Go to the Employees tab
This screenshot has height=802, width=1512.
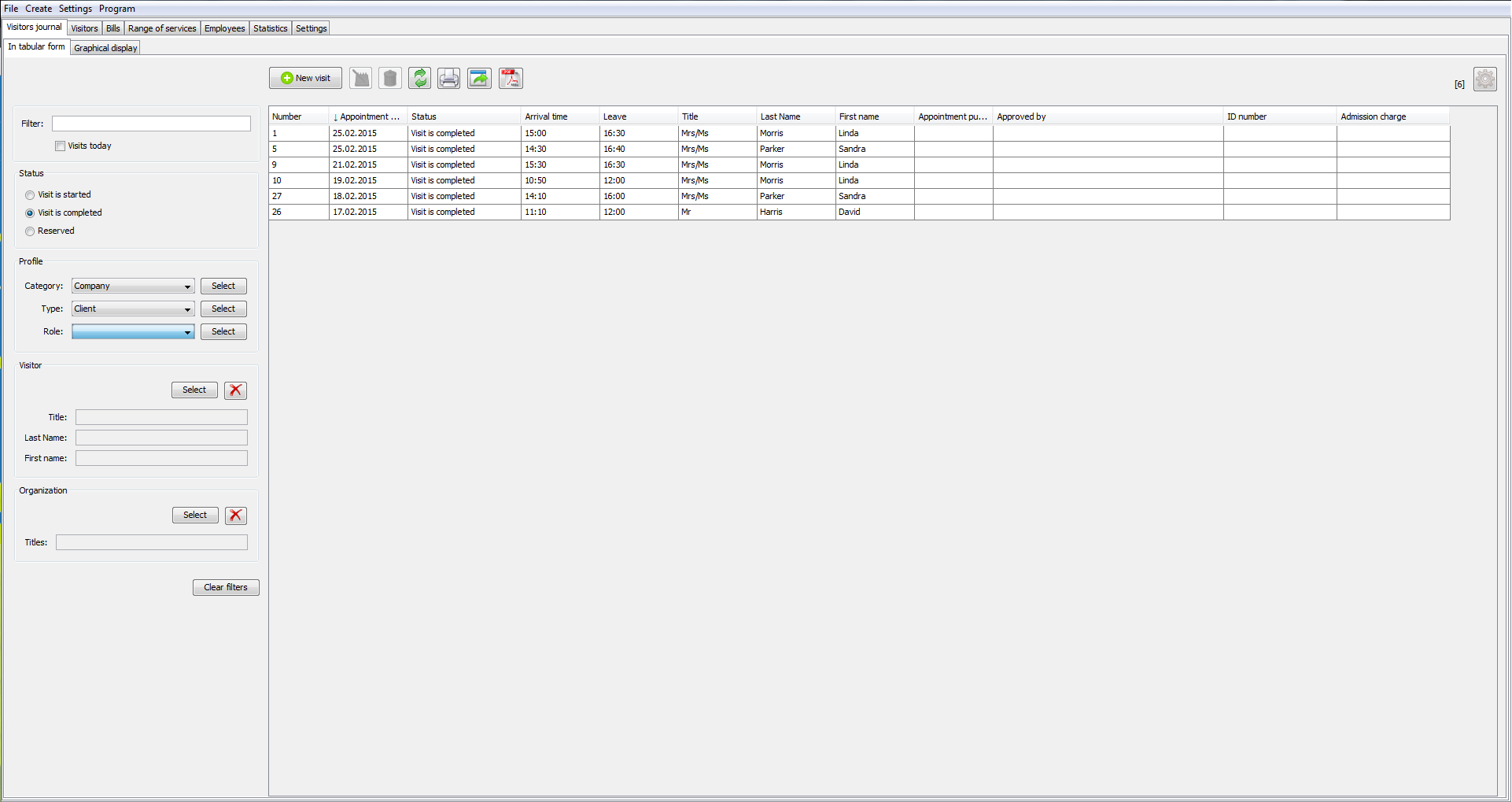(x=224, y=28)
